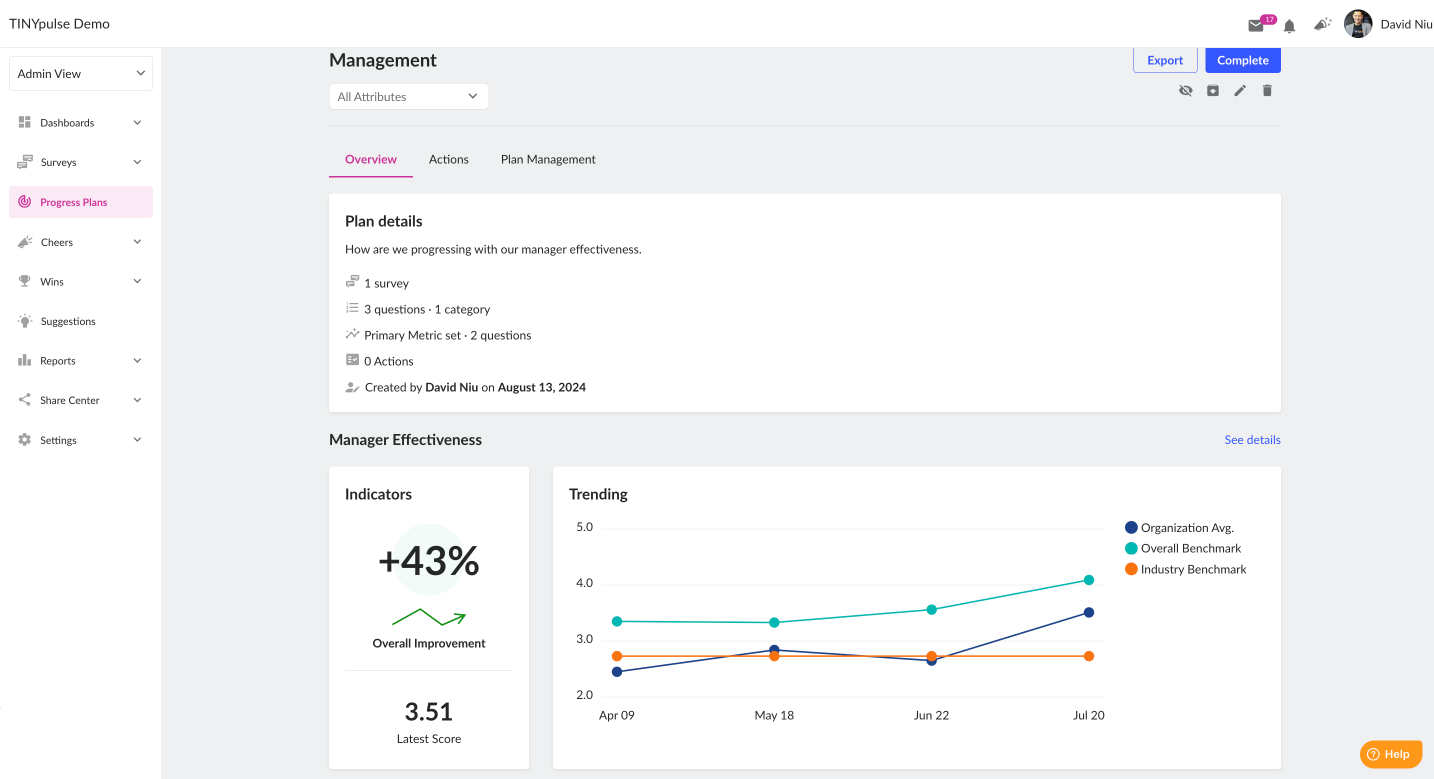
Task: Click the archive plan icon
Action: (1213, 91)
